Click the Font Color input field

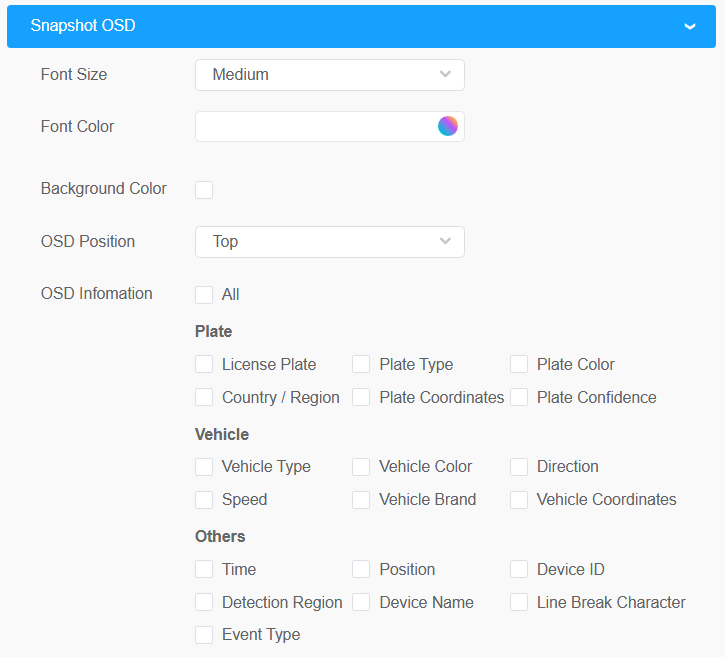click(330, 126)
